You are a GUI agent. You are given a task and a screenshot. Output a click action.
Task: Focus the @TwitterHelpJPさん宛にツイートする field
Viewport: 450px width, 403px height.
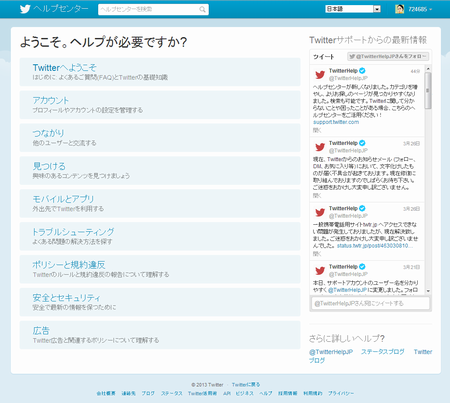(x=370, y=303)
